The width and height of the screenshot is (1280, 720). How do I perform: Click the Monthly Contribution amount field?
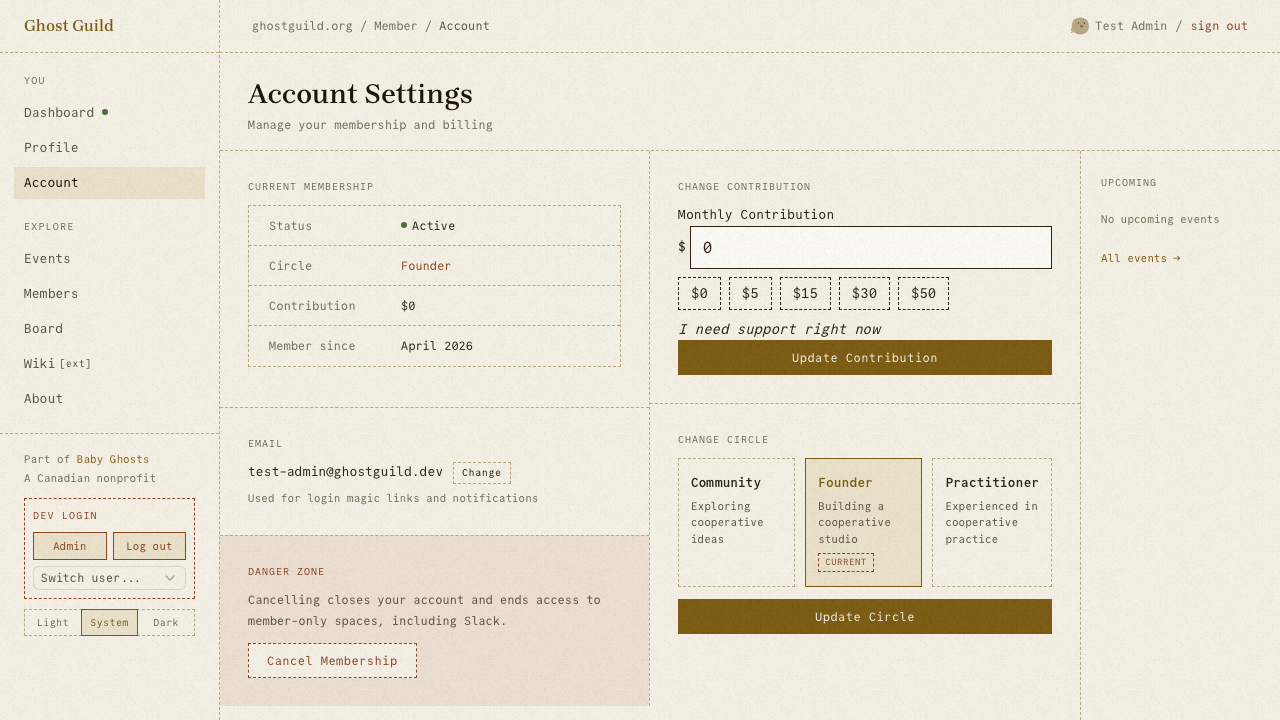point(871,247)
